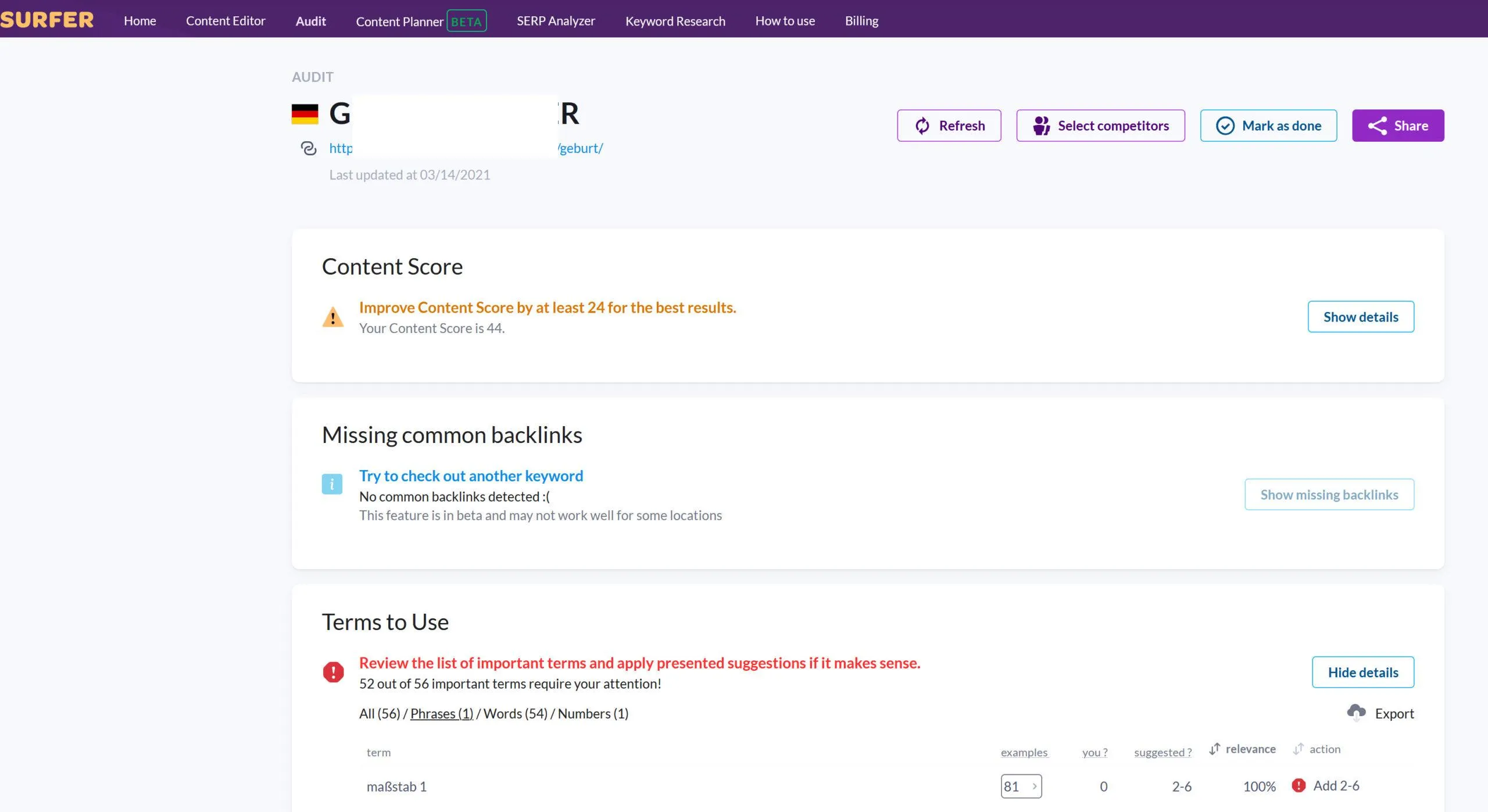Click the Surfer logo

47,20
